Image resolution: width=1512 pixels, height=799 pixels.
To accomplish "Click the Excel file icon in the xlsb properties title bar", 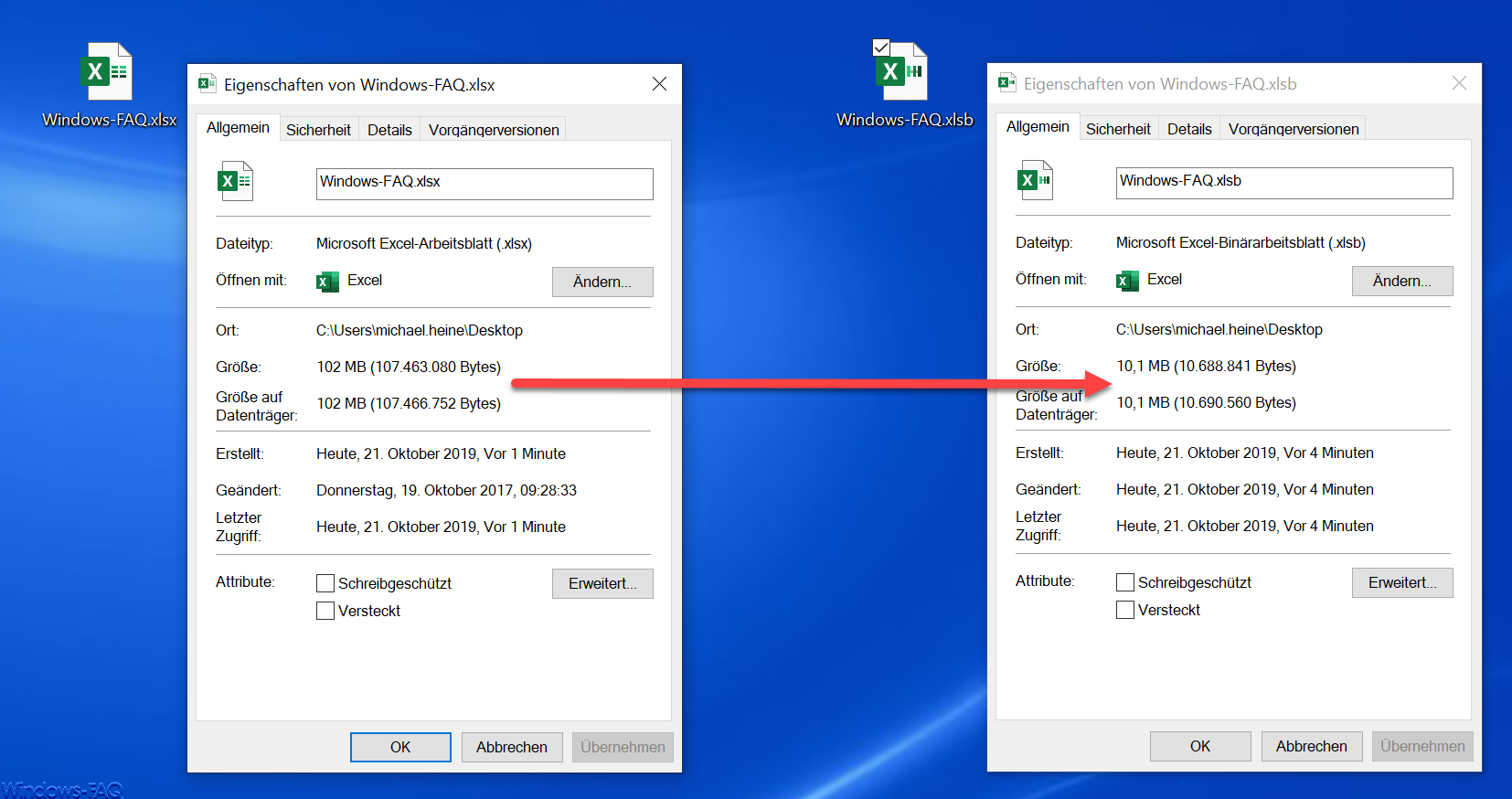I will [x=1007, y=83].
